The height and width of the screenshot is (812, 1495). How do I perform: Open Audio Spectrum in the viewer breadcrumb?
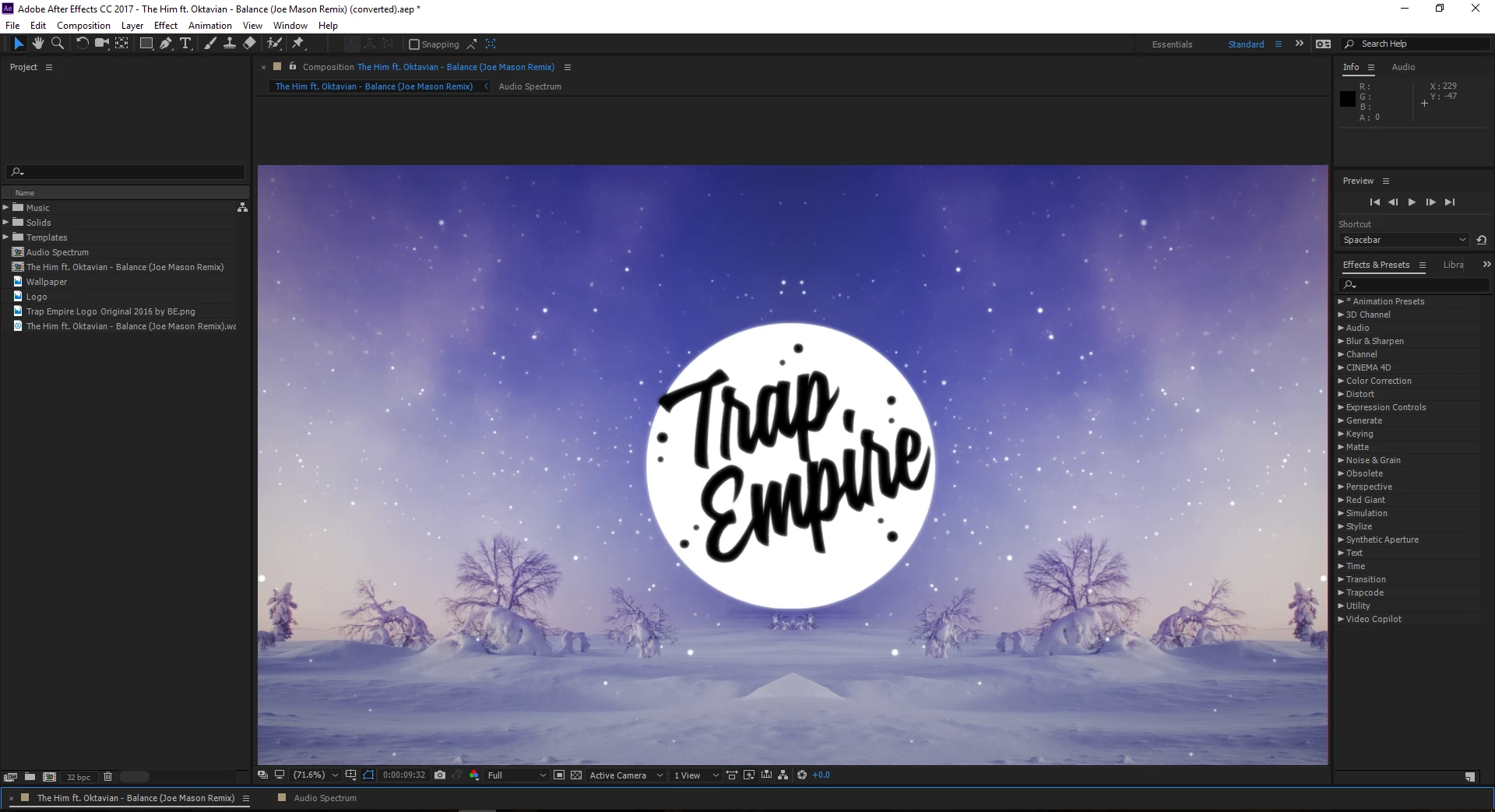529,86
